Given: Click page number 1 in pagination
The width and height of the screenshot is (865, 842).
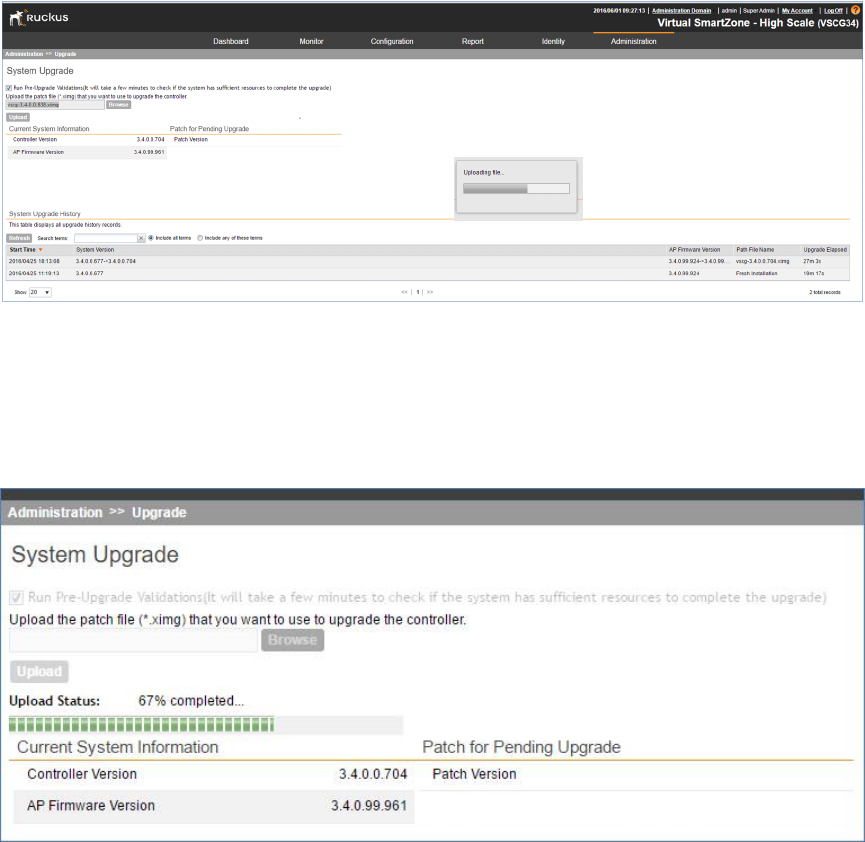Looking at the screenshot, I should tap(418, 292).
